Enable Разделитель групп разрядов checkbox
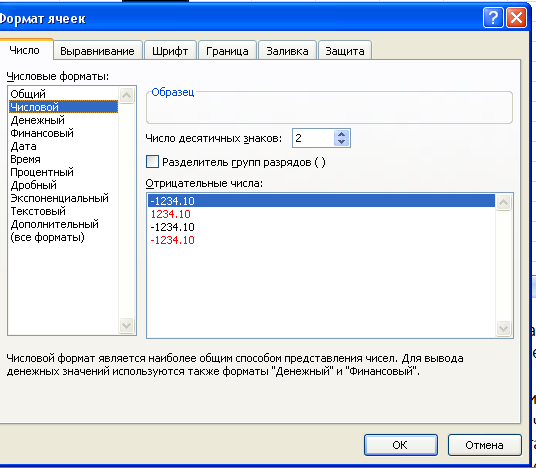This screenshot has height=468, width=536. click(152, 162)
